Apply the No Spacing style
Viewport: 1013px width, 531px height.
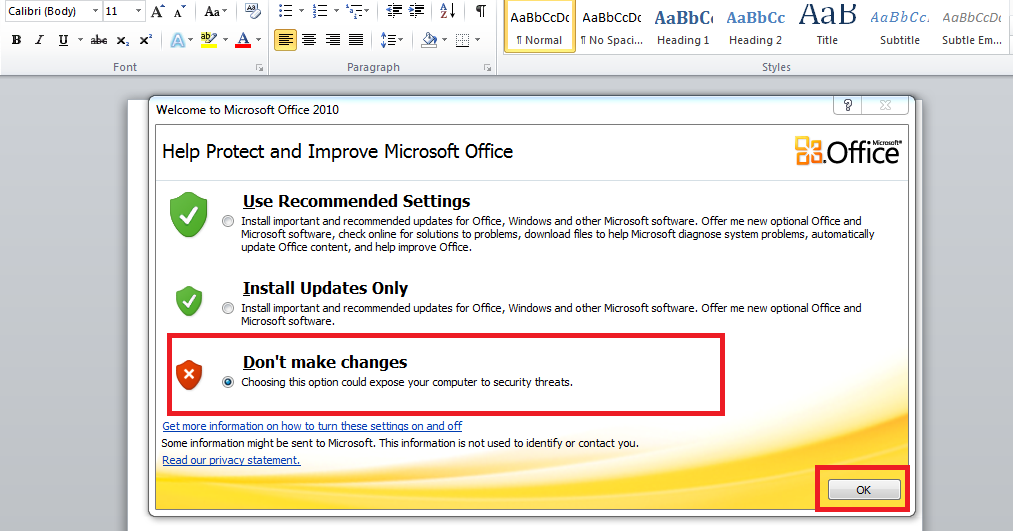611,26
